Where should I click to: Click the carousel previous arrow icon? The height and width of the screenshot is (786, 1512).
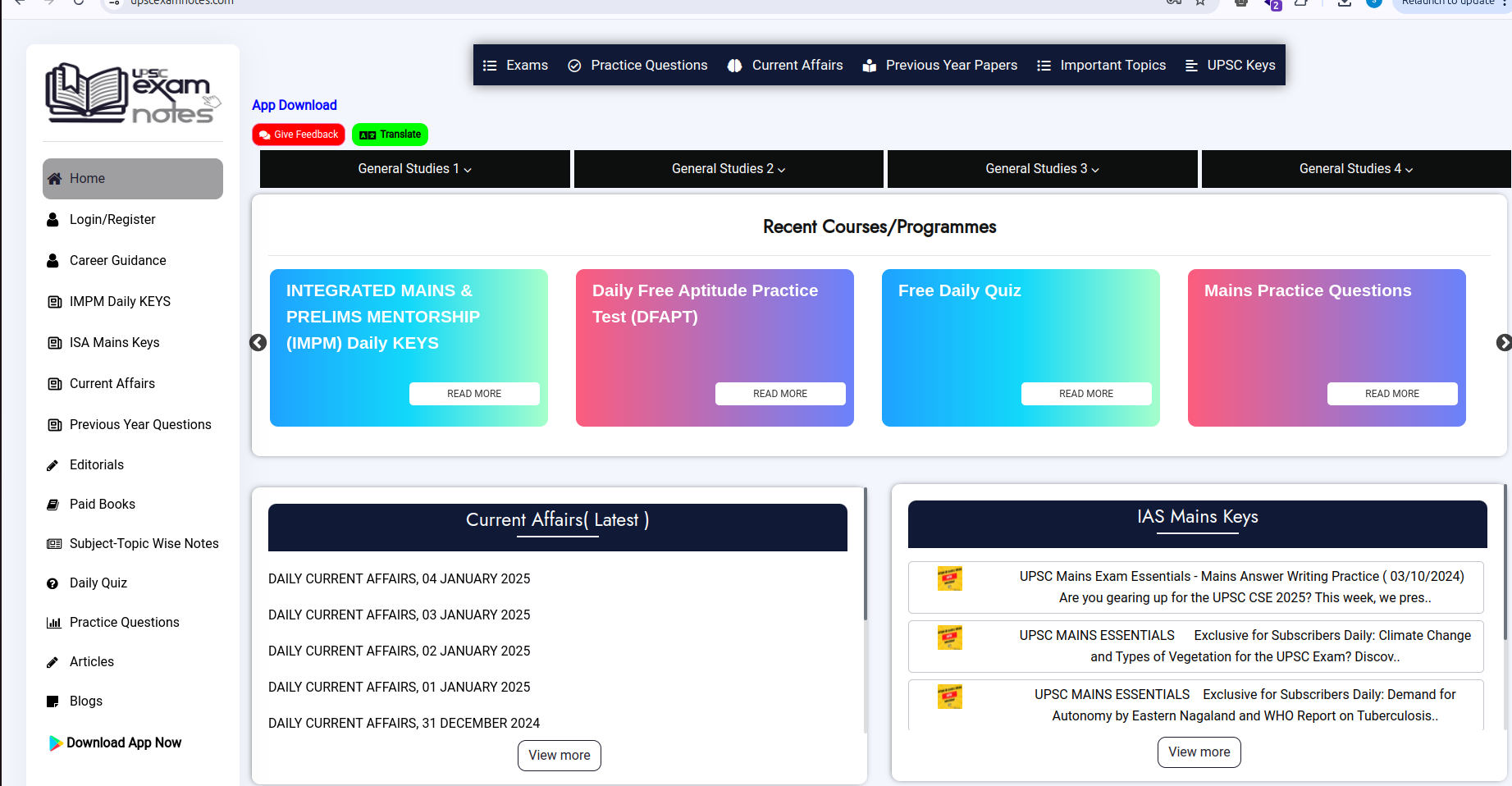tap(258, 343)
